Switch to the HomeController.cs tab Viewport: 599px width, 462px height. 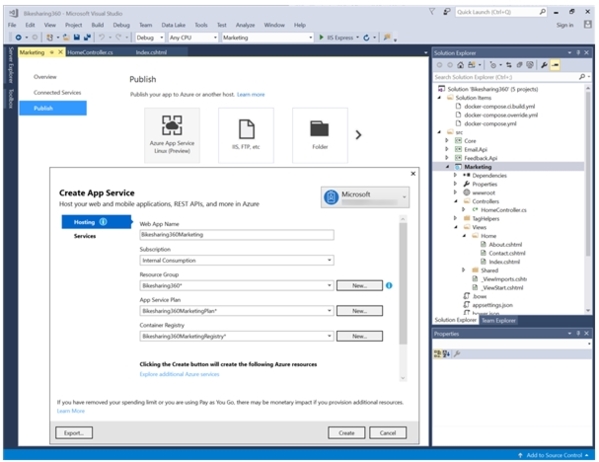[90, 52]
